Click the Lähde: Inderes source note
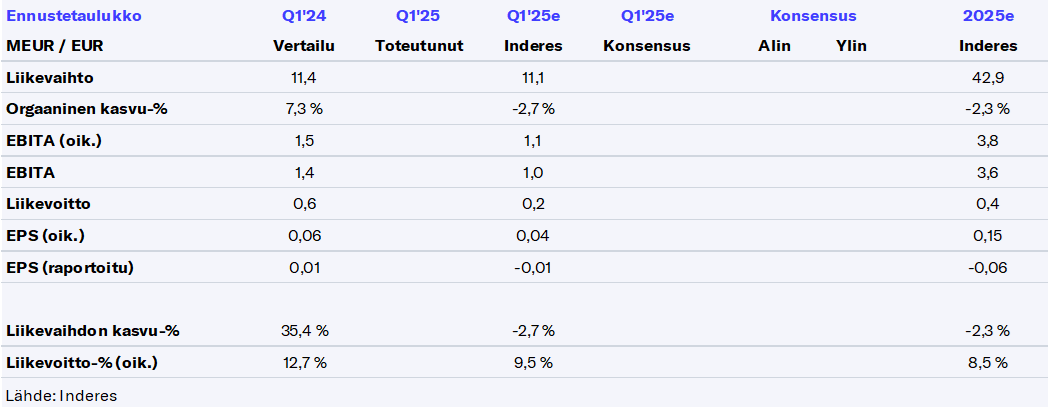 pyautogui.click(x=62, y=395)
